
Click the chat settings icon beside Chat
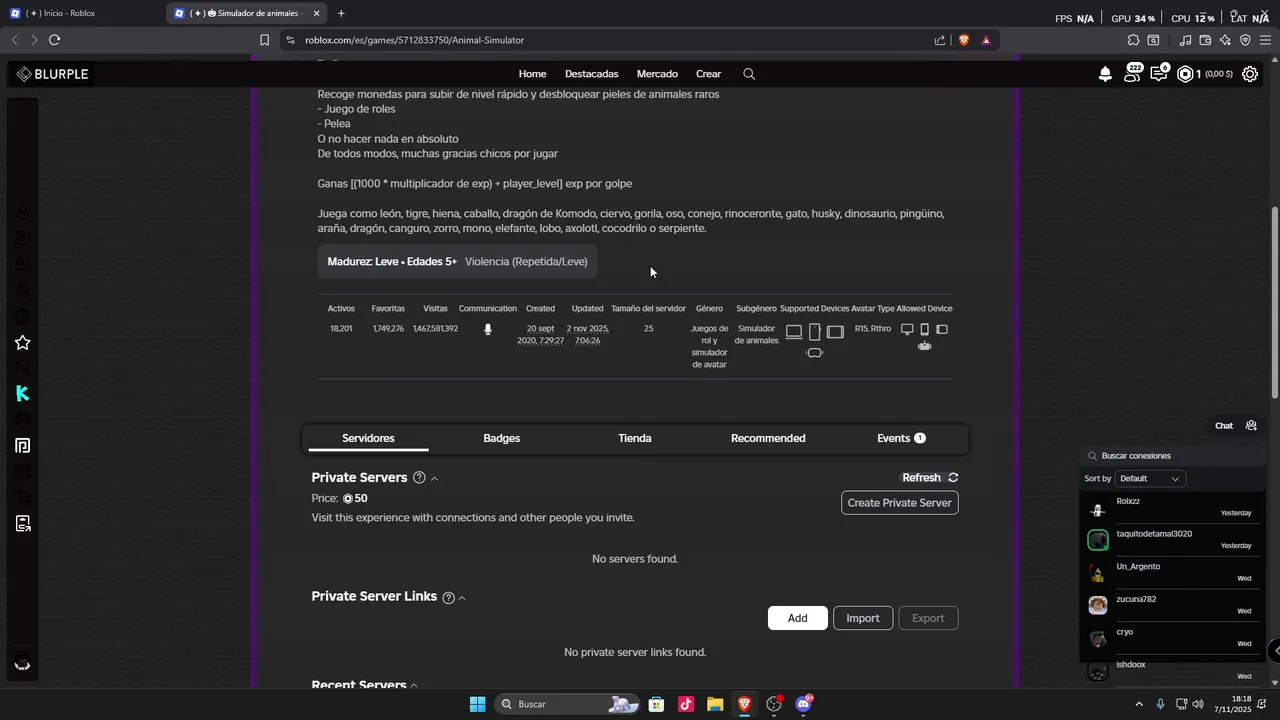(1251, 426)
